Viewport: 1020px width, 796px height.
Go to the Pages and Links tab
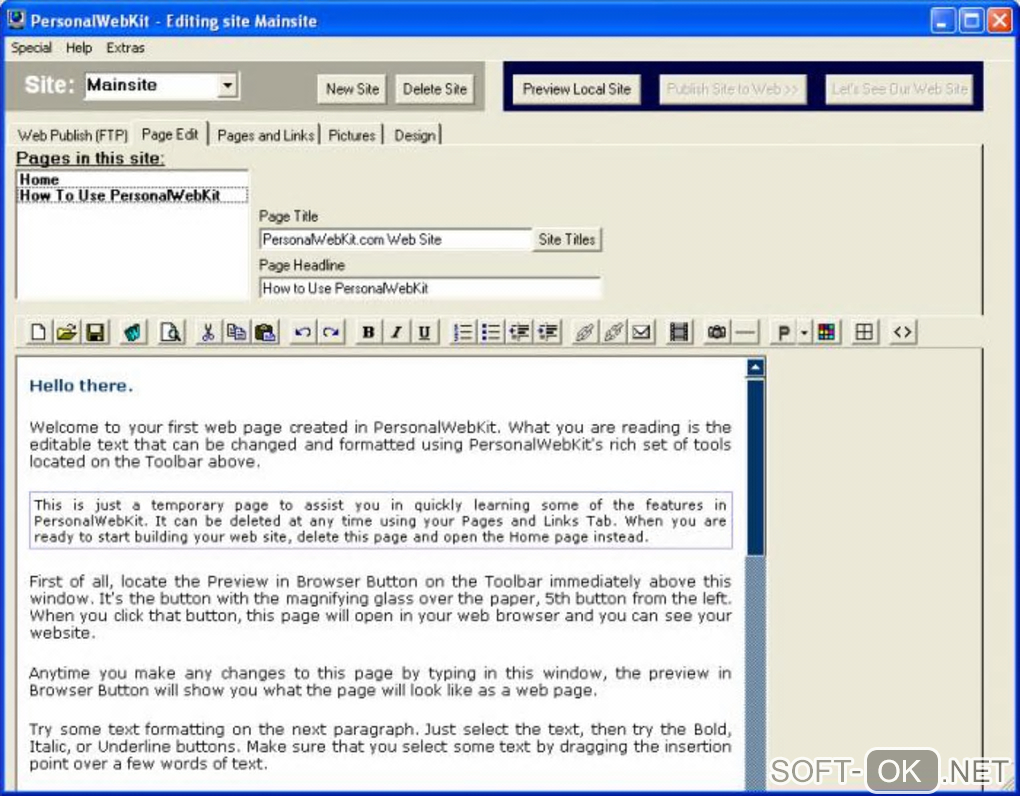coord(265,135)
